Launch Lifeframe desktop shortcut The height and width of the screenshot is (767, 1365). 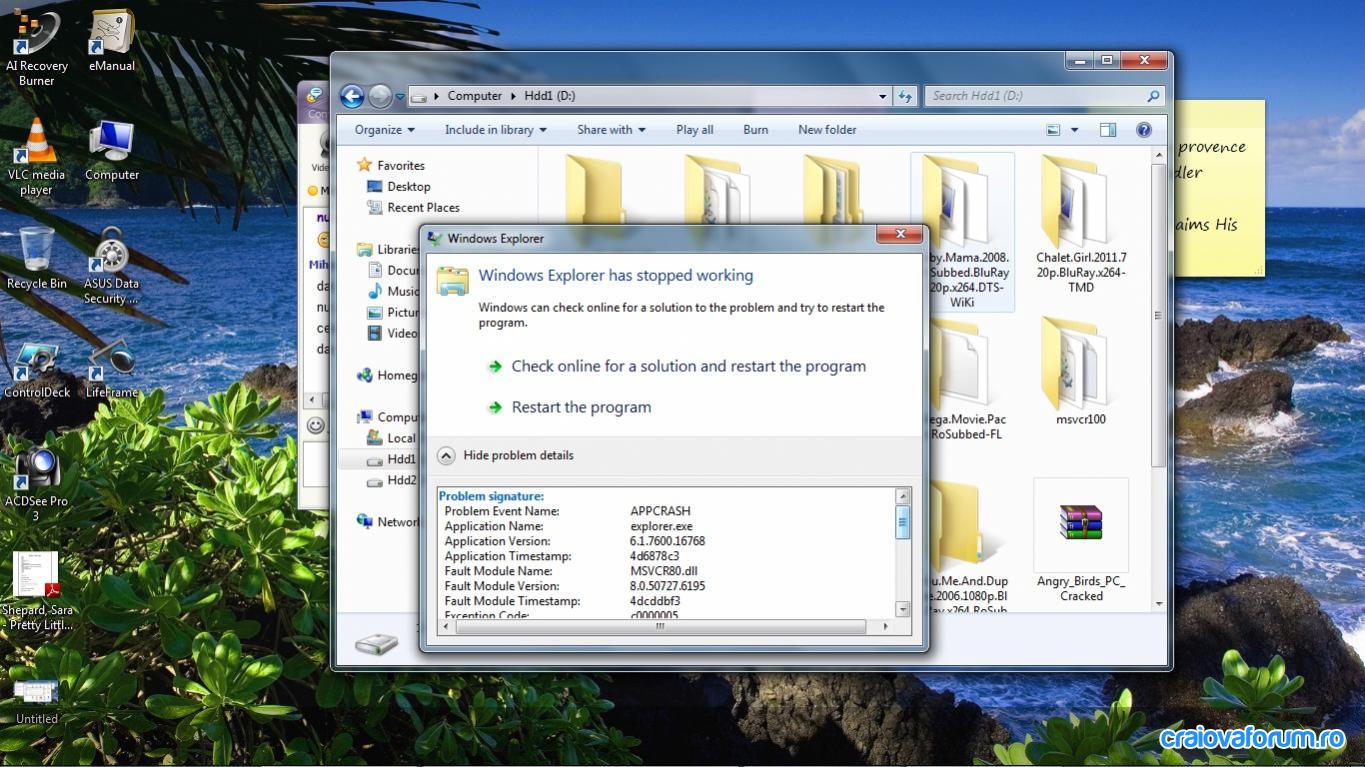coord(112,368)
